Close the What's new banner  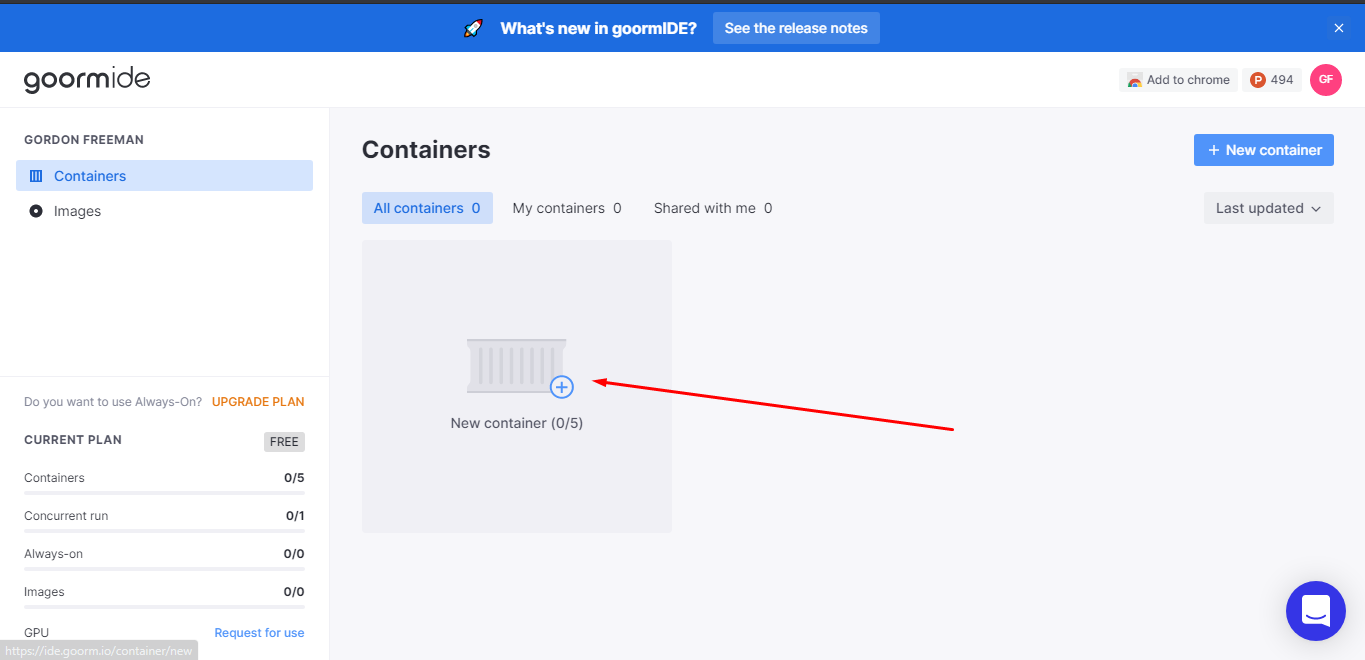point(1339,28)
